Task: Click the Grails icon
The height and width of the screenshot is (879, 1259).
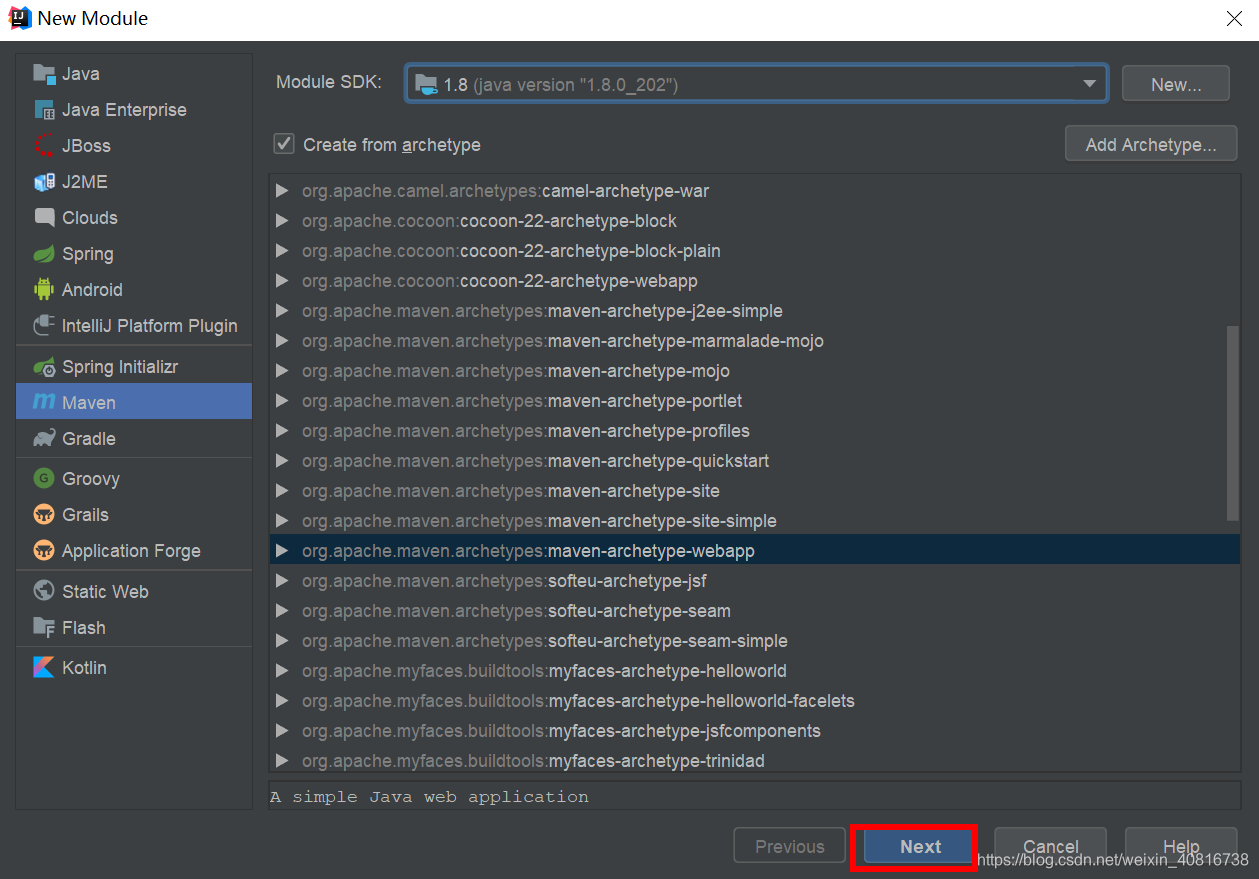Action: (x=43, y=515)
